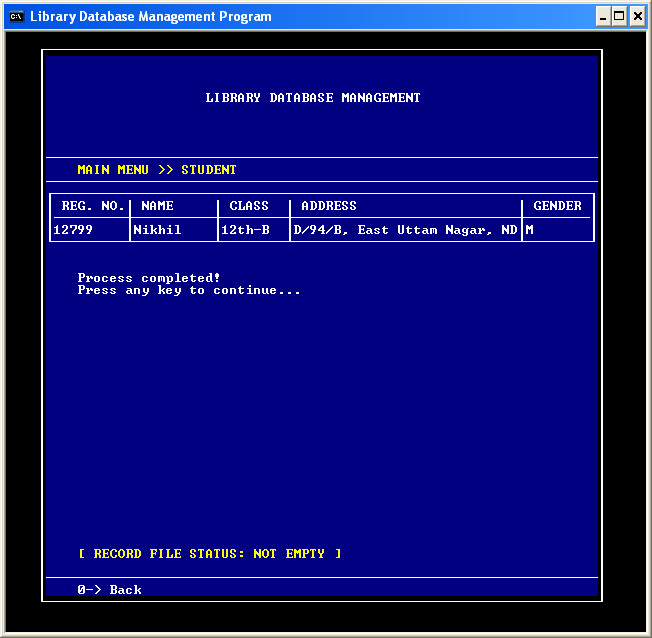Maximize the Library Database Management window
This screenshot has width=652, height=638.
point(620,16)
